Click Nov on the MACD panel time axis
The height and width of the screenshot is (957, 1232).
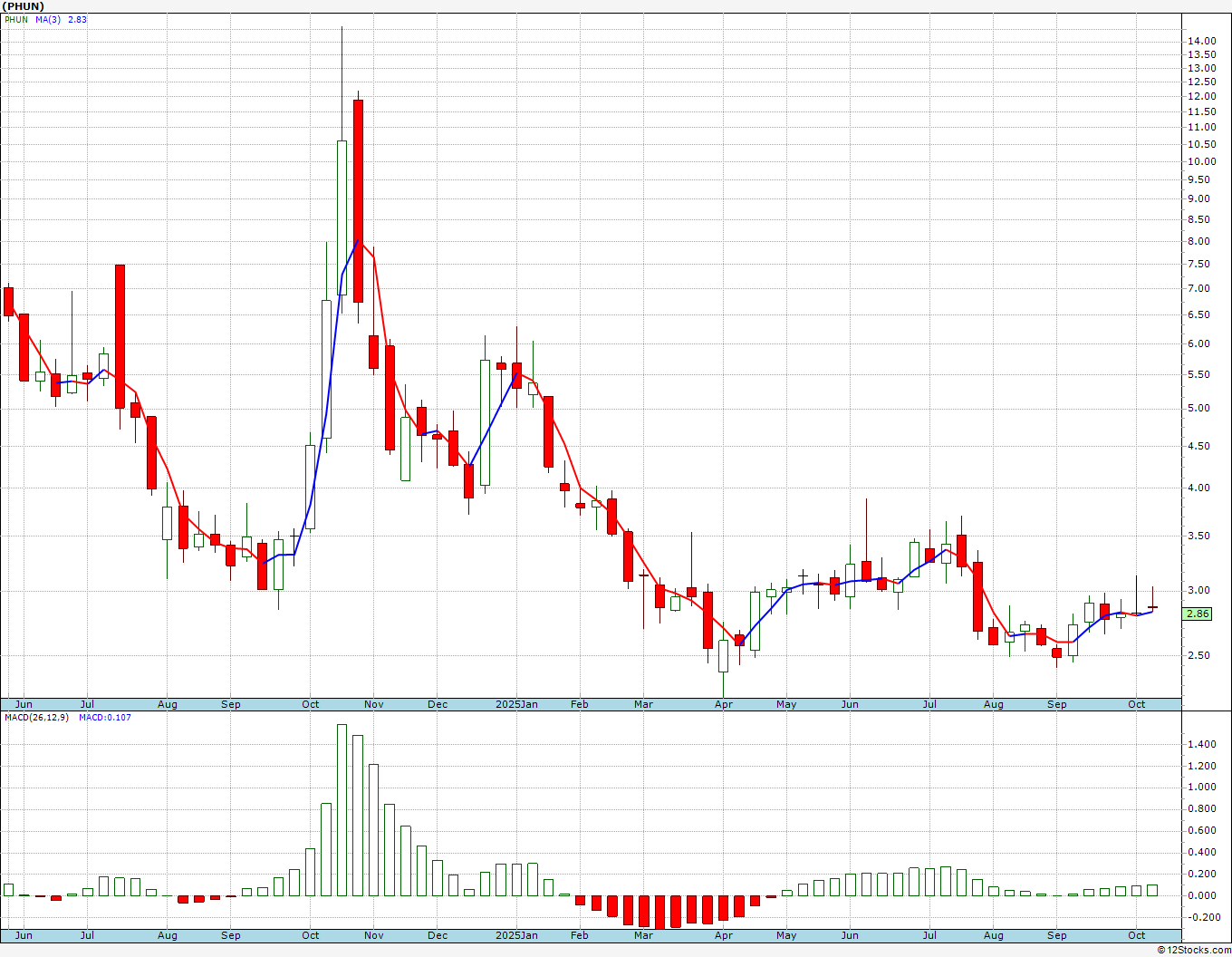(374, 935)
